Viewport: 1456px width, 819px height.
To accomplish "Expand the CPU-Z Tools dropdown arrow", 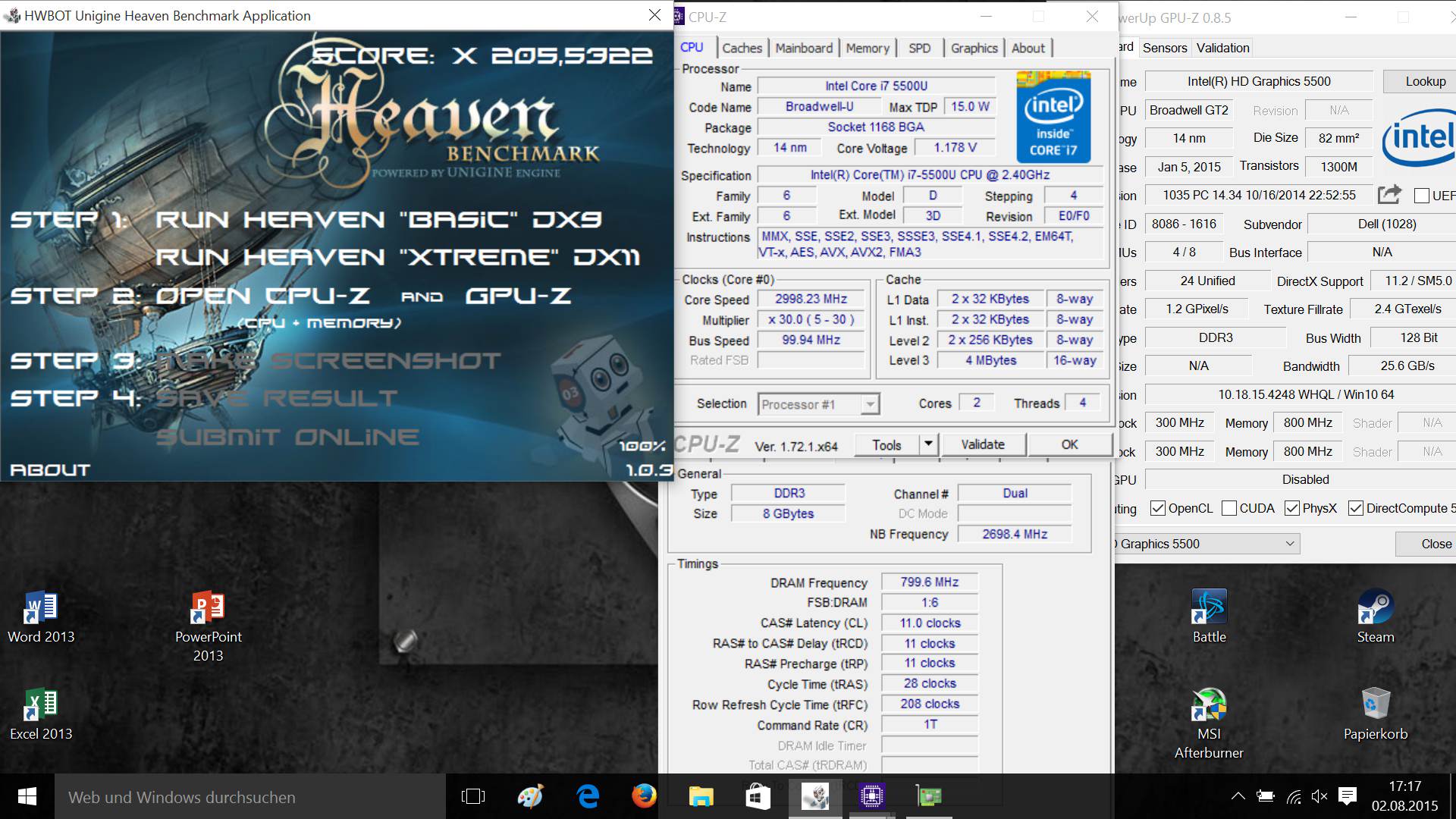I will [x=928, y=444].
